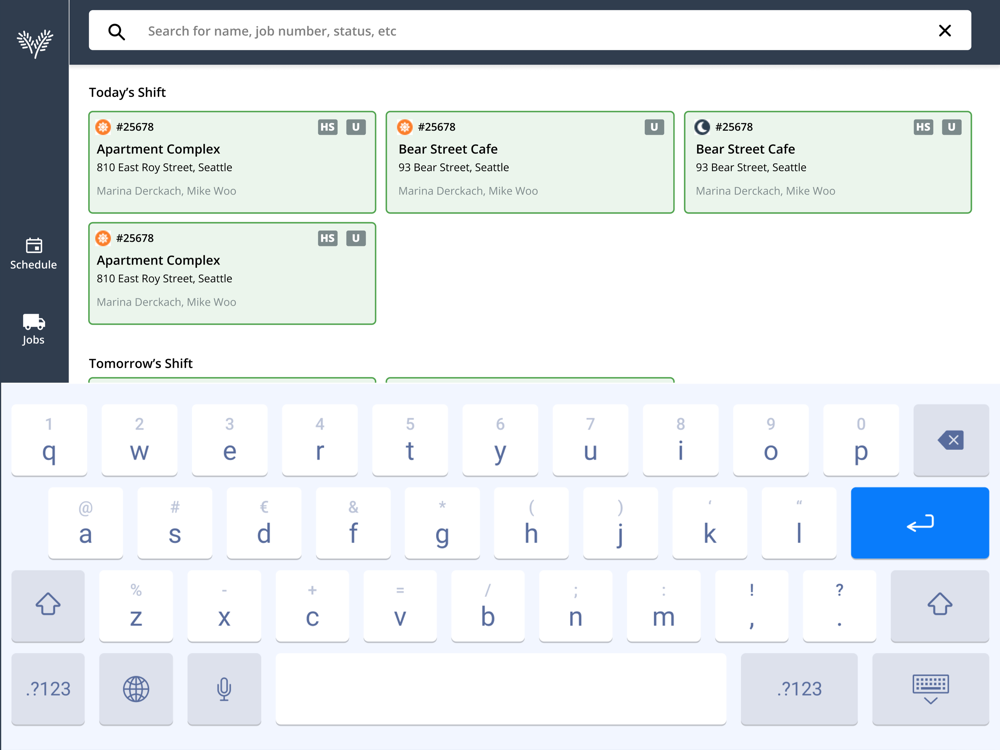This screenshot has height=750, width=1000.
Task: Tap the n key
Action: click(x=575, y=605)
